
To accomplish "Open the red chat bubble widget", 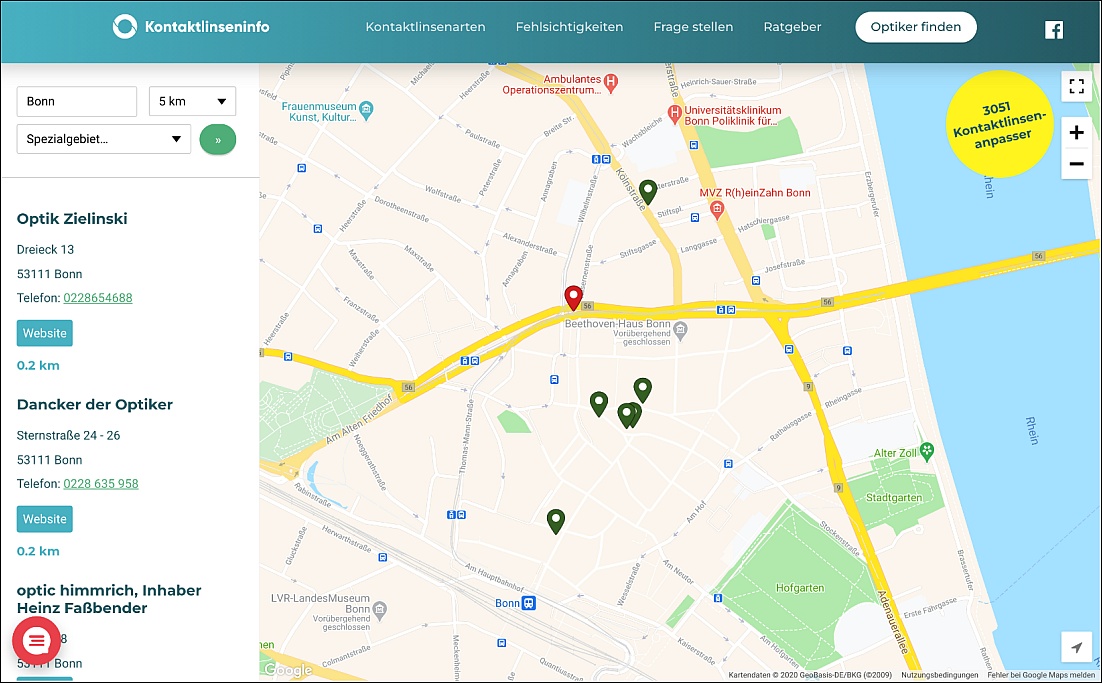I will [36, 641].
